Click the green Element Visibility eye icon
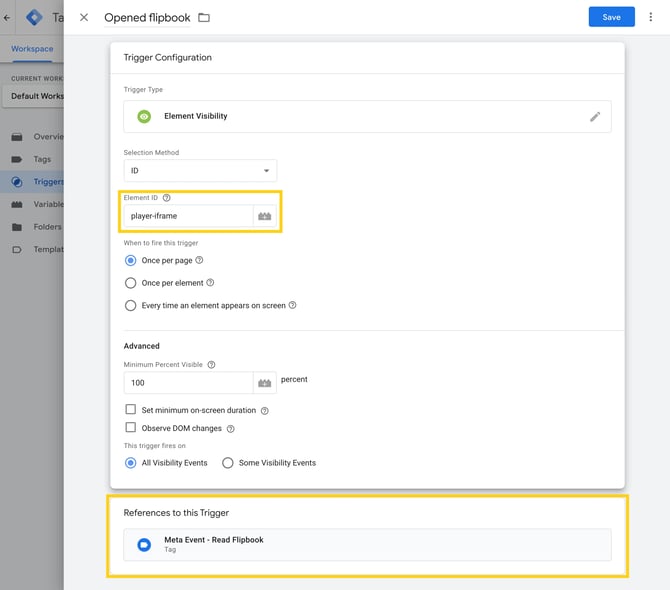 144,116
